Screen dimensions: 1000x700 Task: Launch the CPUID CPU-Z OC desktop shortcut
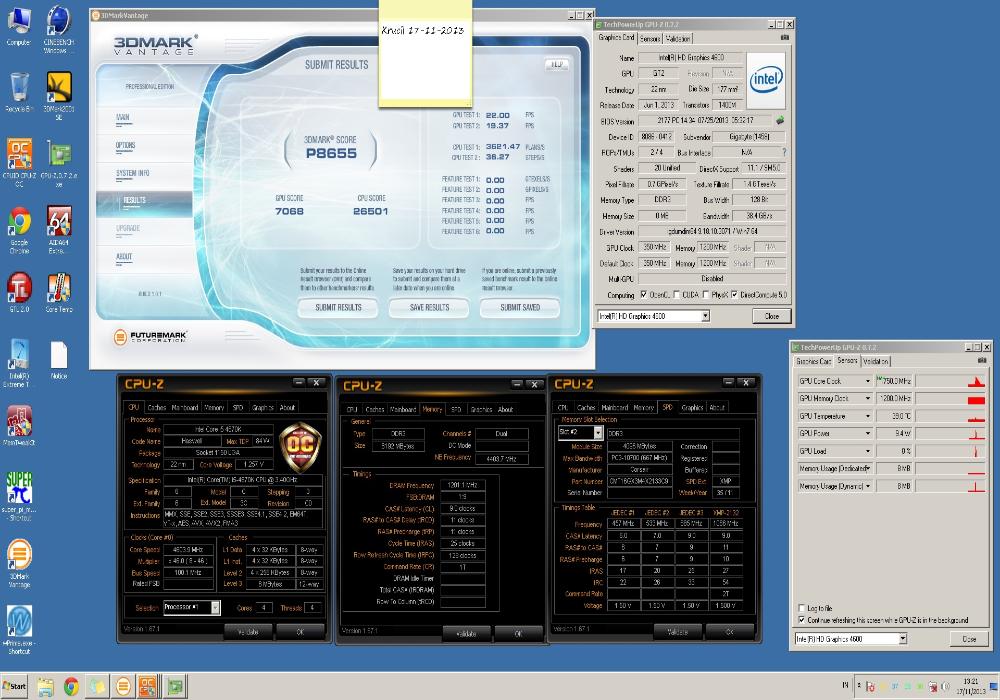click(18, 163)
